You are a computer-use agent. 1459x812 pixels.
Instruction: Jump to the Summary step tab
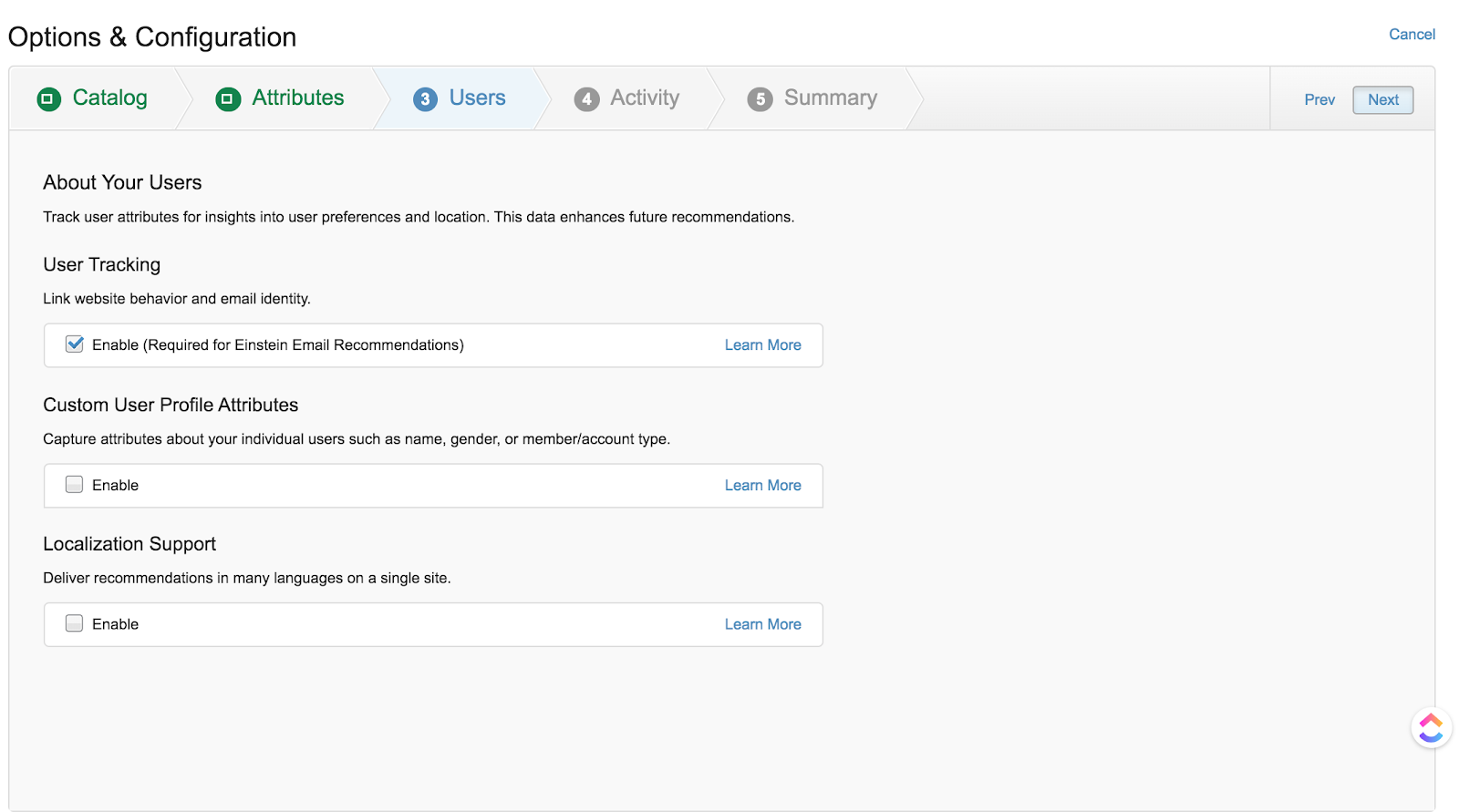(830, 98)
